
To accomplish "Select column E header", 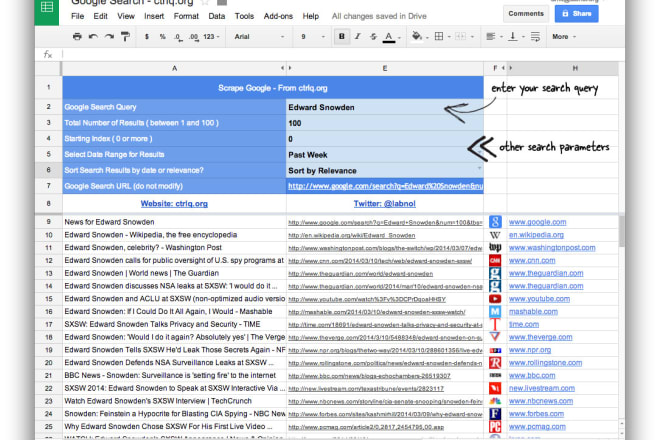I will pos(385,68).
